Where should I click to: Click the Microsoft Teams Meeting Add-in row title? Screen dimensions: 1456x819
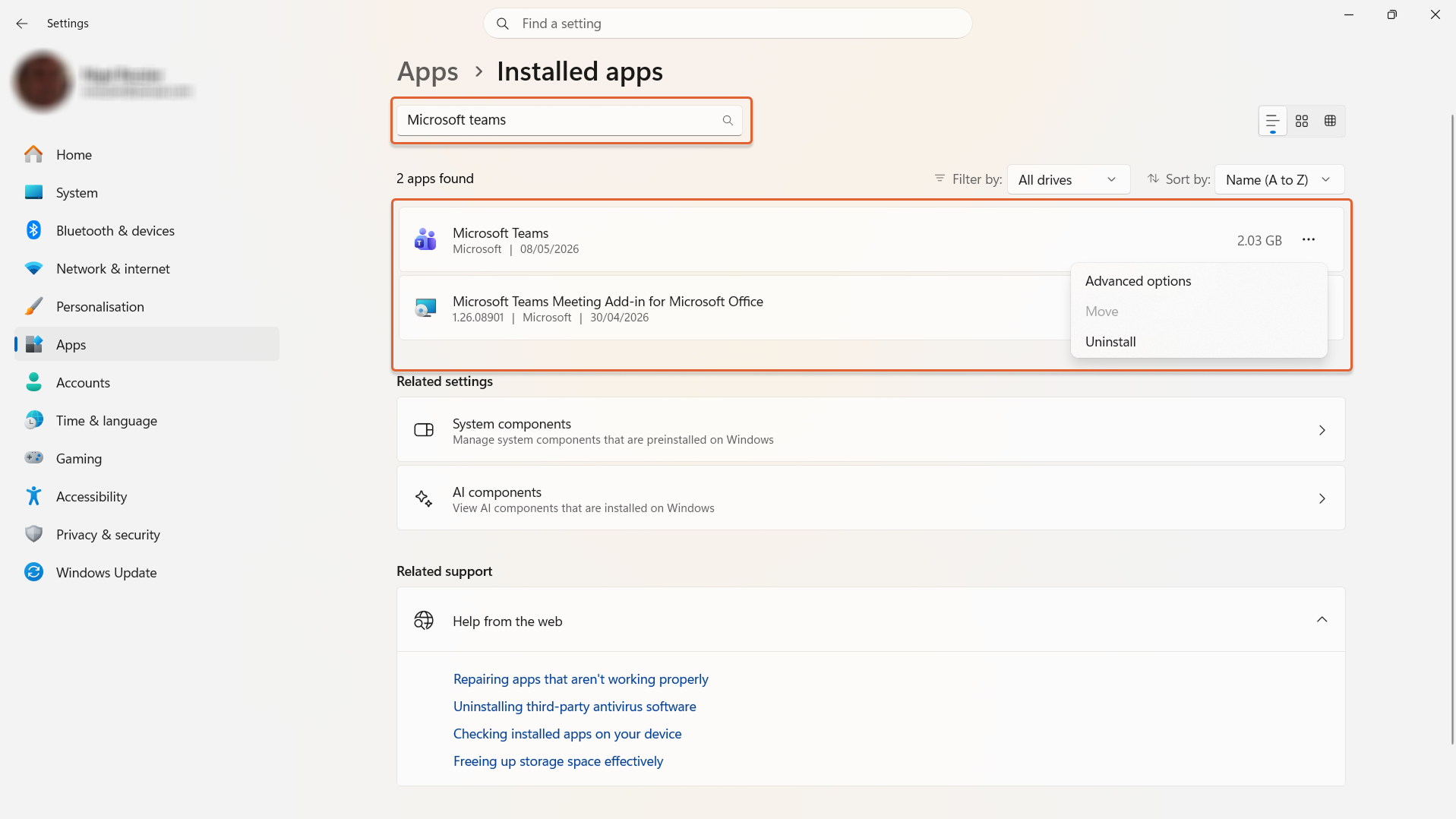click(608, 302)
